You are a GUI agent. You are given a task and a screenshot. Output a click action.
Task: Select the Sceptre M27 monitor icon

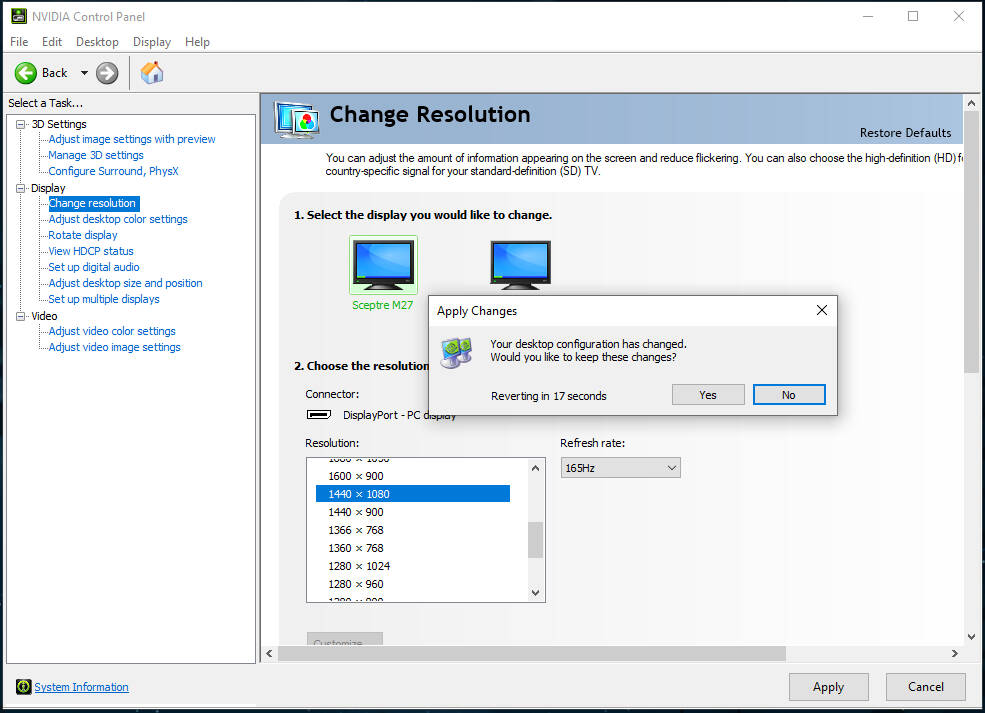tap(383, 264)
